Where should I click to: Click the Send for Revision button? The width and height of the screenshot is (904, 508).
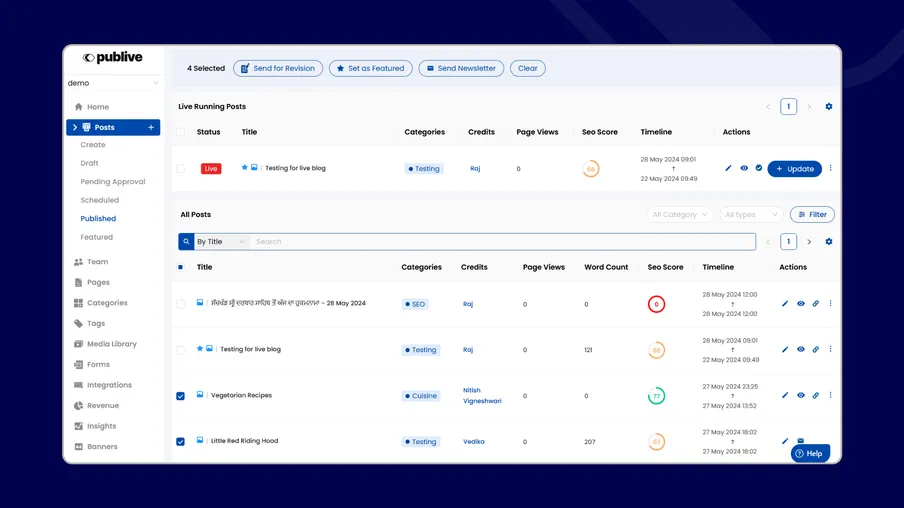pos(277,69)
